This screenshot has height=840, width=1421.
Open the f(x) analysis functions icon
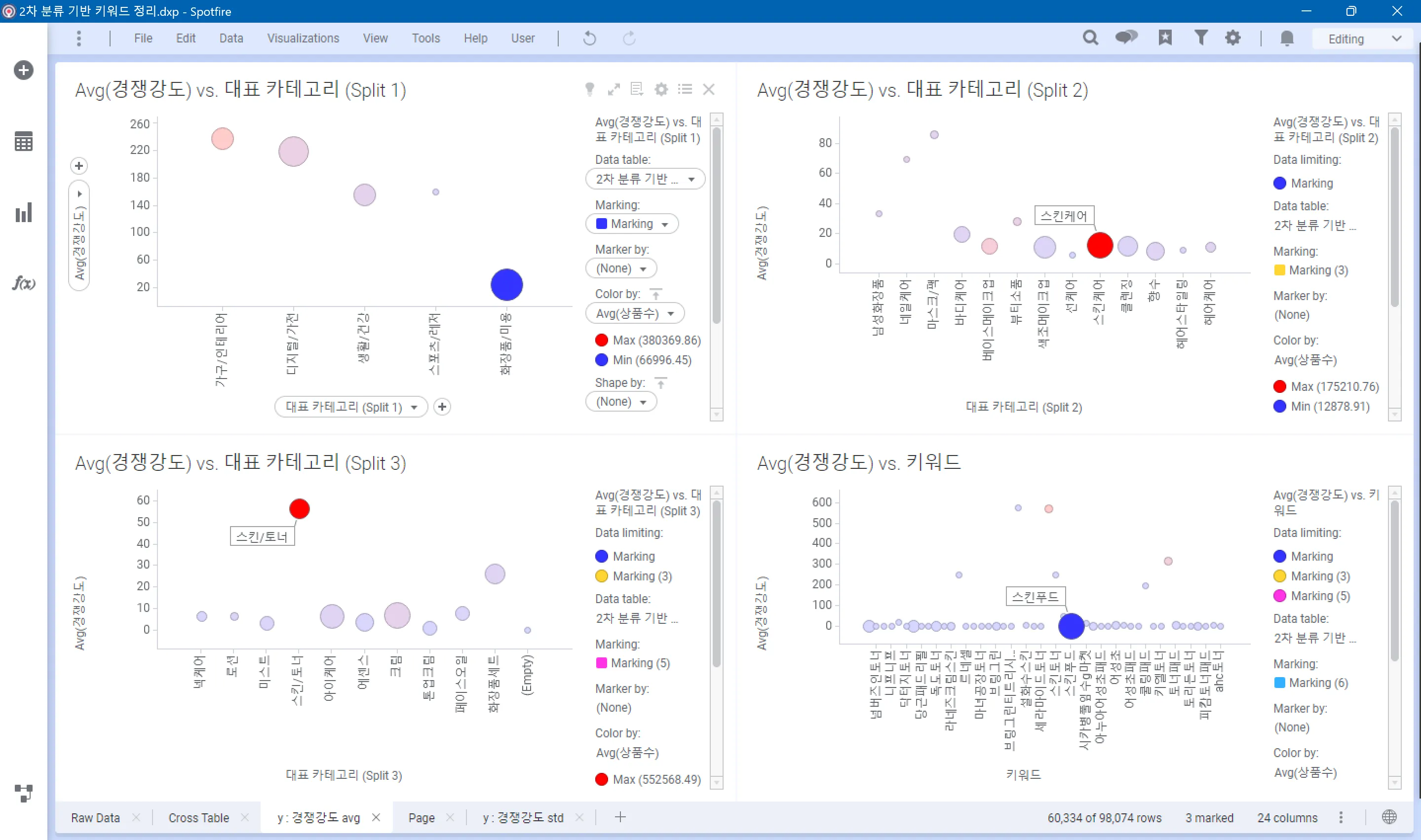click(23, 282)
